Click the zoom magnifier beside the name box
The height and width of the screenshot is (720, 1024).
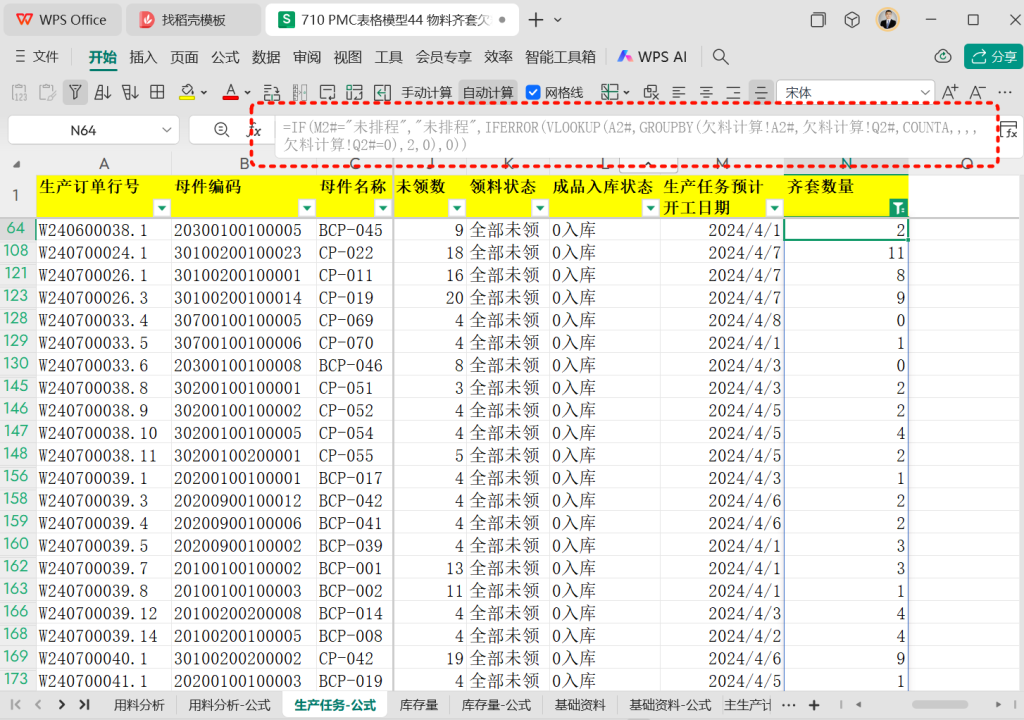pyautogui.click(x=221, y=130)
